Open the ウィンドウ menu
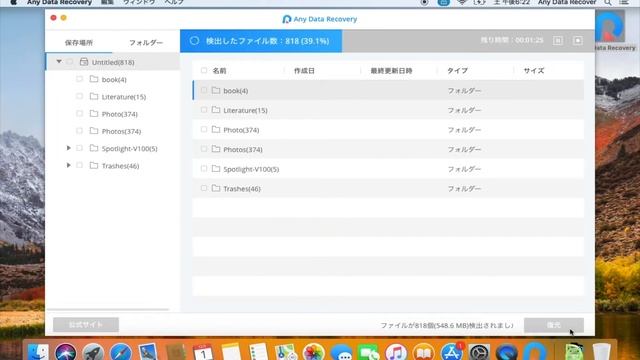Screen dimensions: 640x360 pos(139,3)
